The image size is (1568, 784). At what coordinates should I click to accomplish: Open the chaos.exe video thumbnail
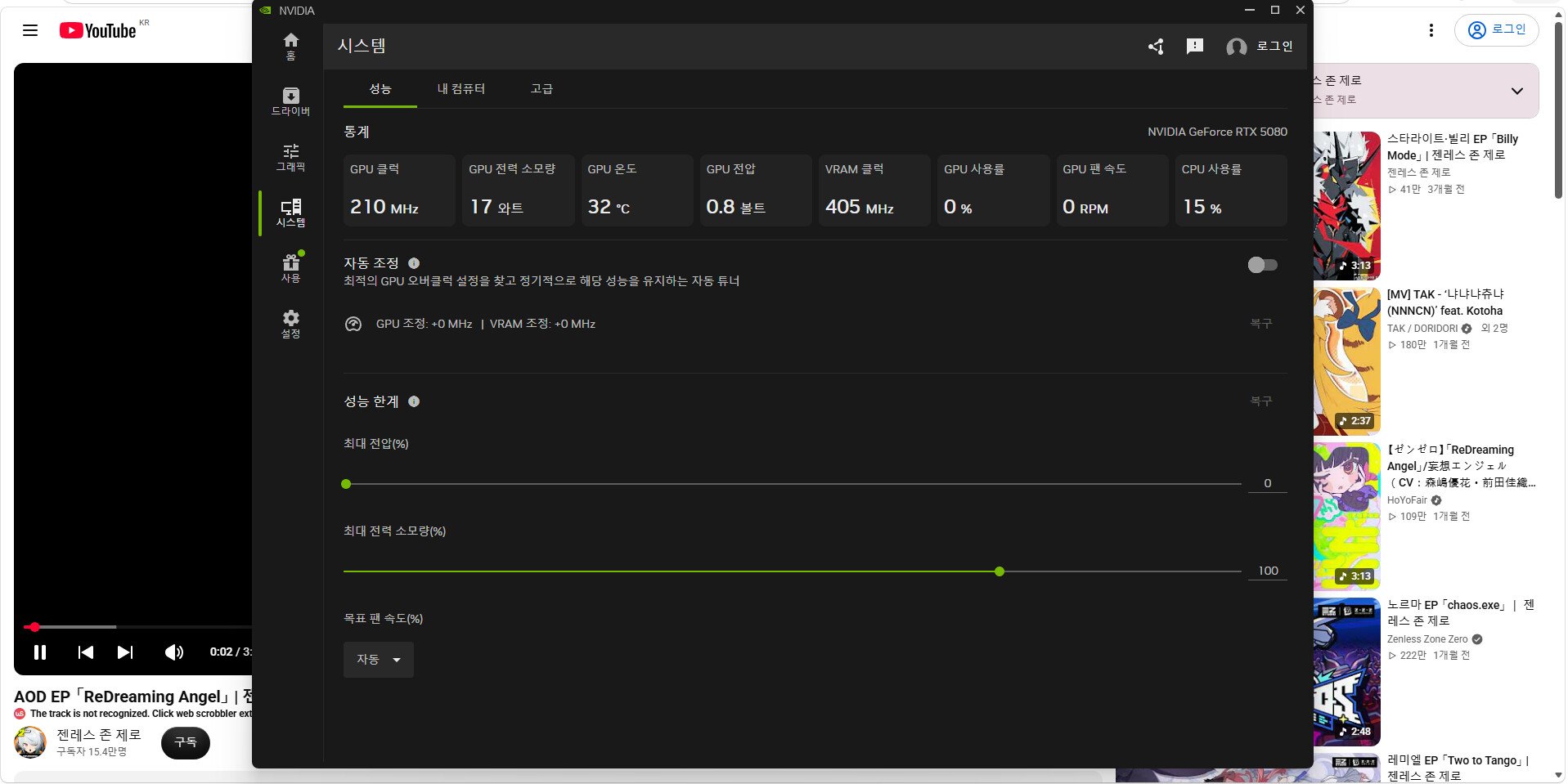pos(1347,672)
